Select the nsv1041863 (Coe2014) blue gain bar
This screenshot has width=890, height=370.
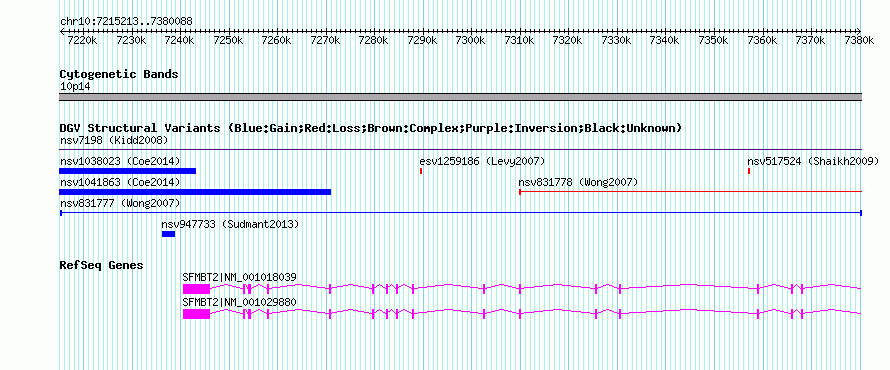tap(195, 192)
